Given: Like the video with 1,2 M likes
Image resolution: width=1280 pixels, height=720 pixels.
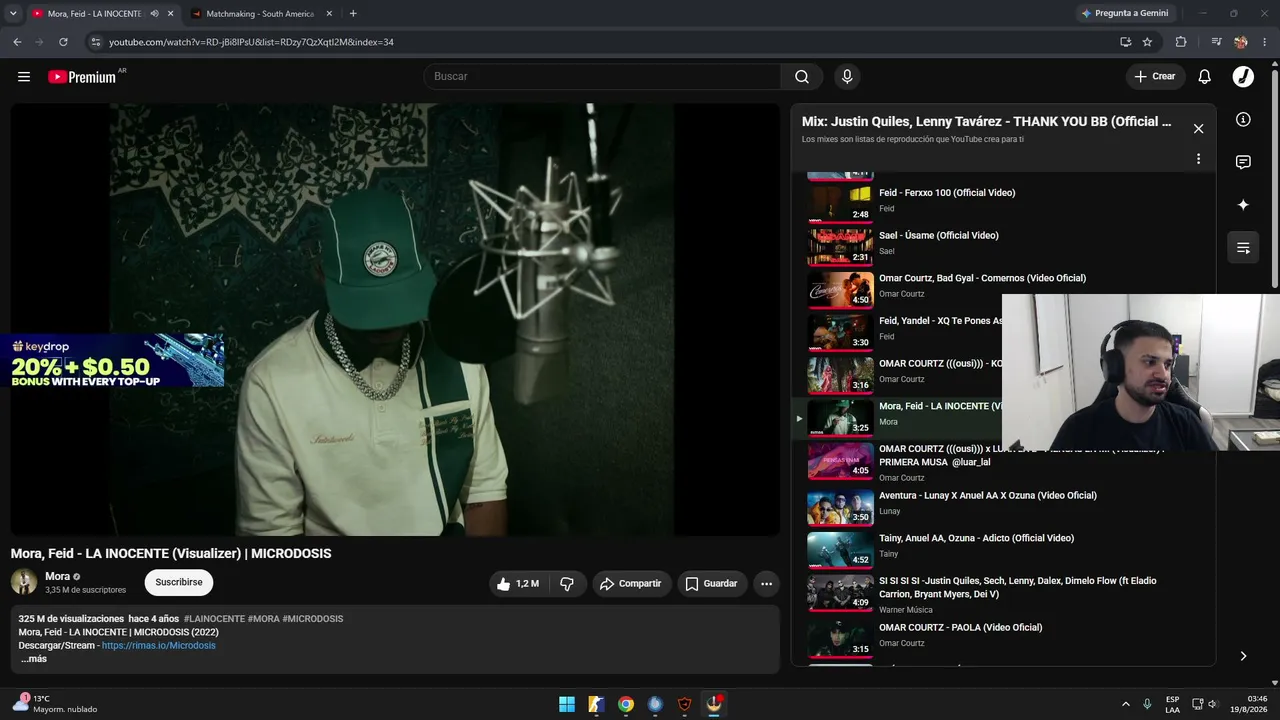Looking at the screenshot, I should point(518,584).
